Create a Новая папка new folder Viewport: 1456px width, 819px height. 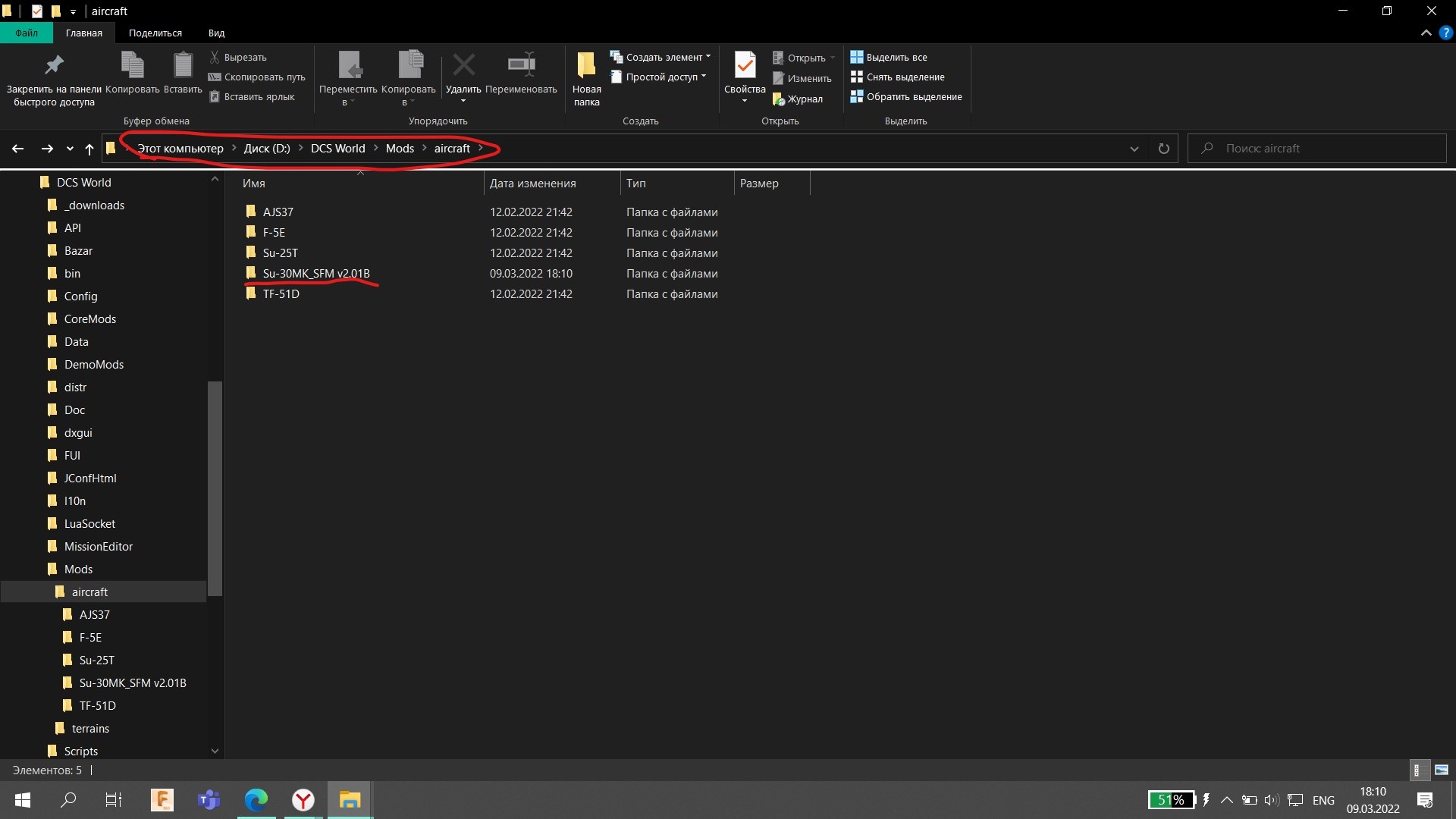pos(586,79)
